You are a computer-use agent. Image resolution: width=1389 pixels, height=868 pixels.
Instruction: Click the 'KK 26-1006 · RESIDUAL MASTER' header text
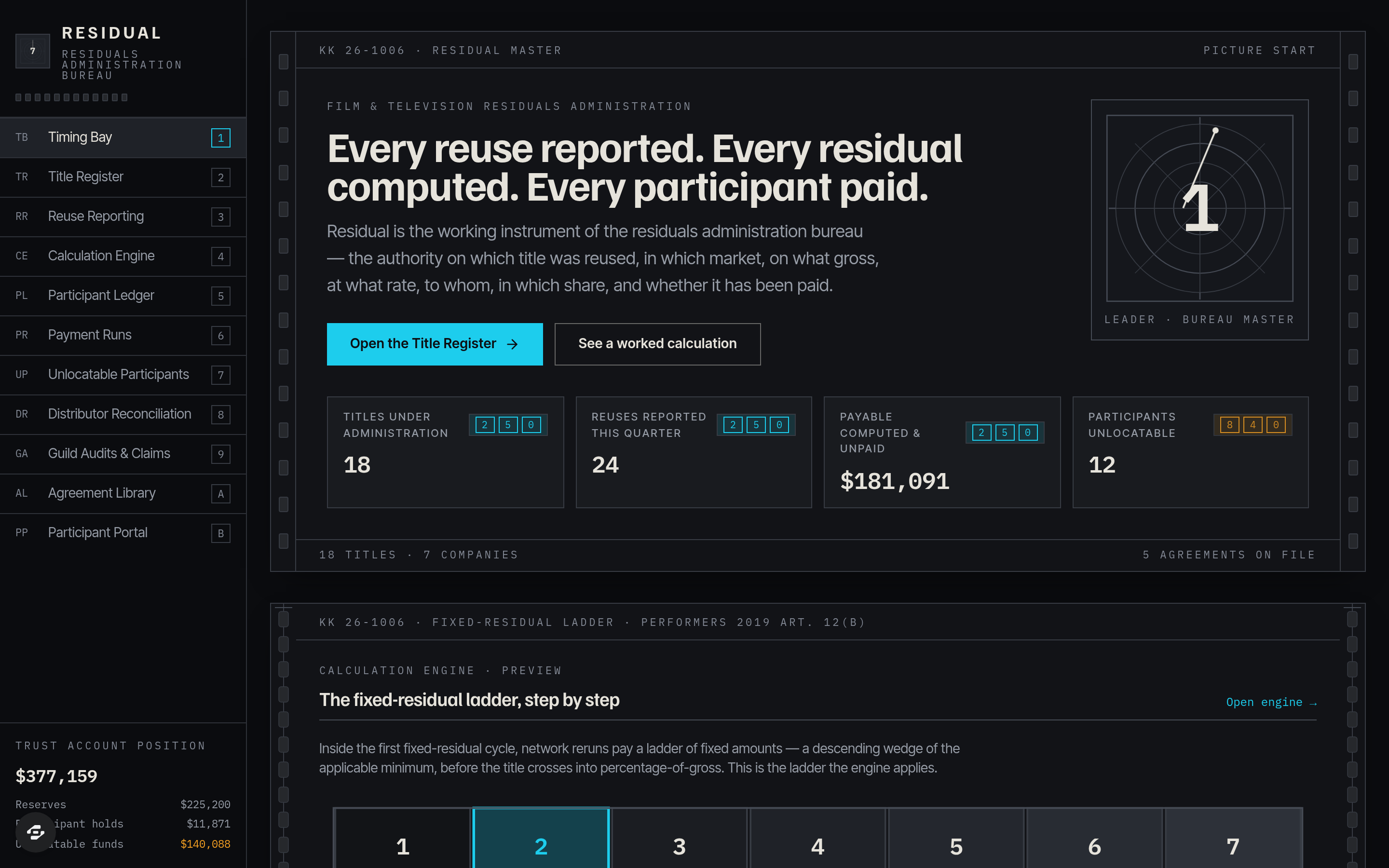[x=440, y=51]
